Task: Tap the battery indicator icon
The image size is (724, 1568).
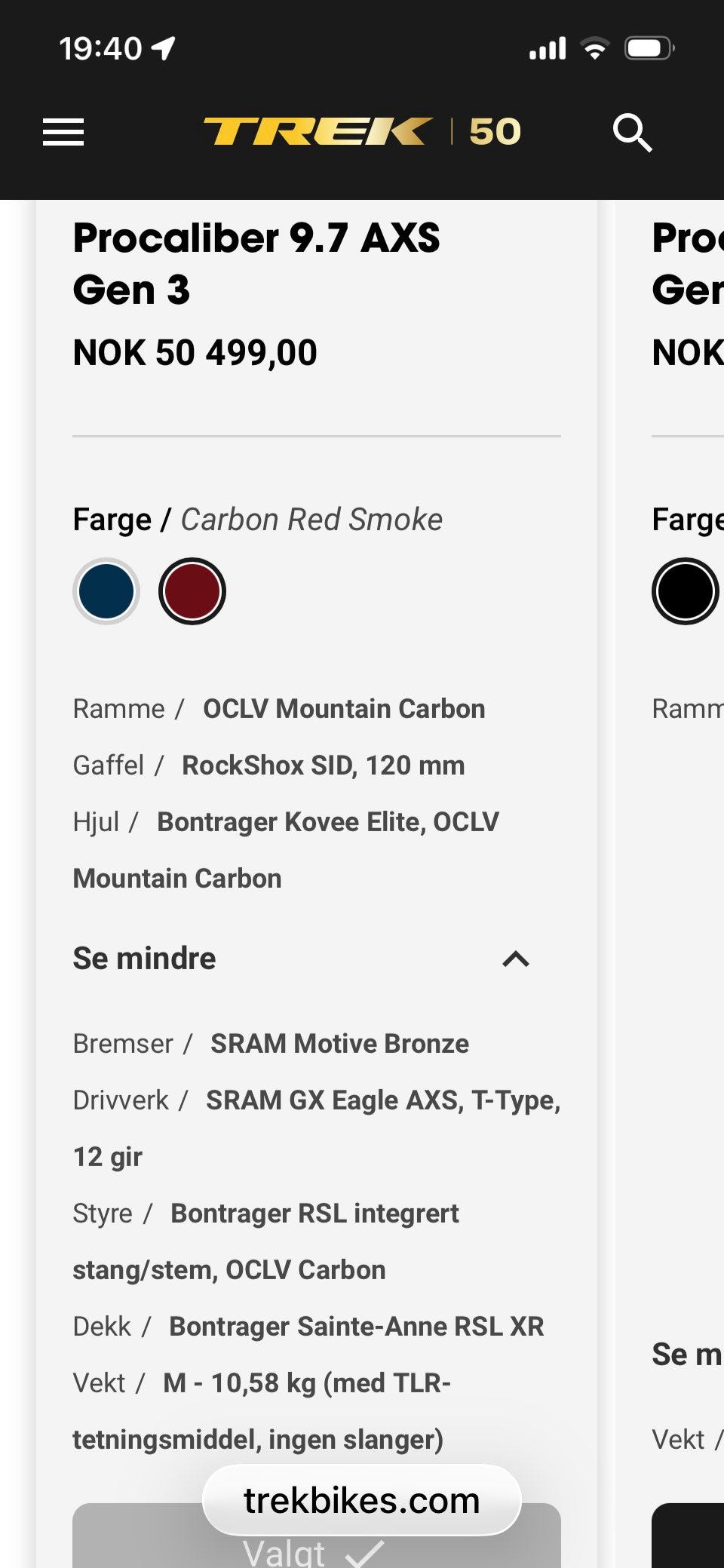Action: (649, 48)
